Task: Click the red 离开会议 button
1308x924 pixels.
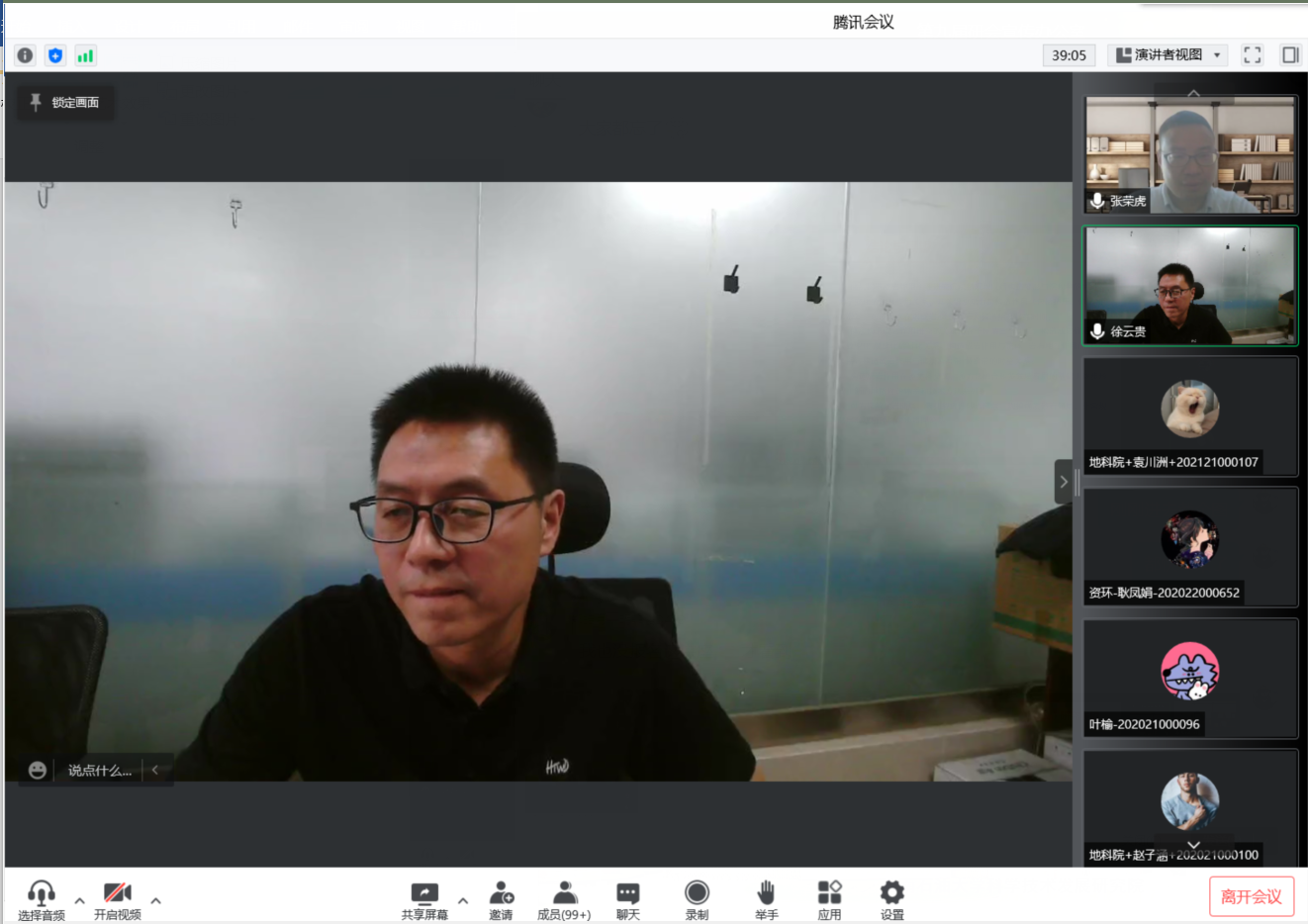Action: (1251, 896)
